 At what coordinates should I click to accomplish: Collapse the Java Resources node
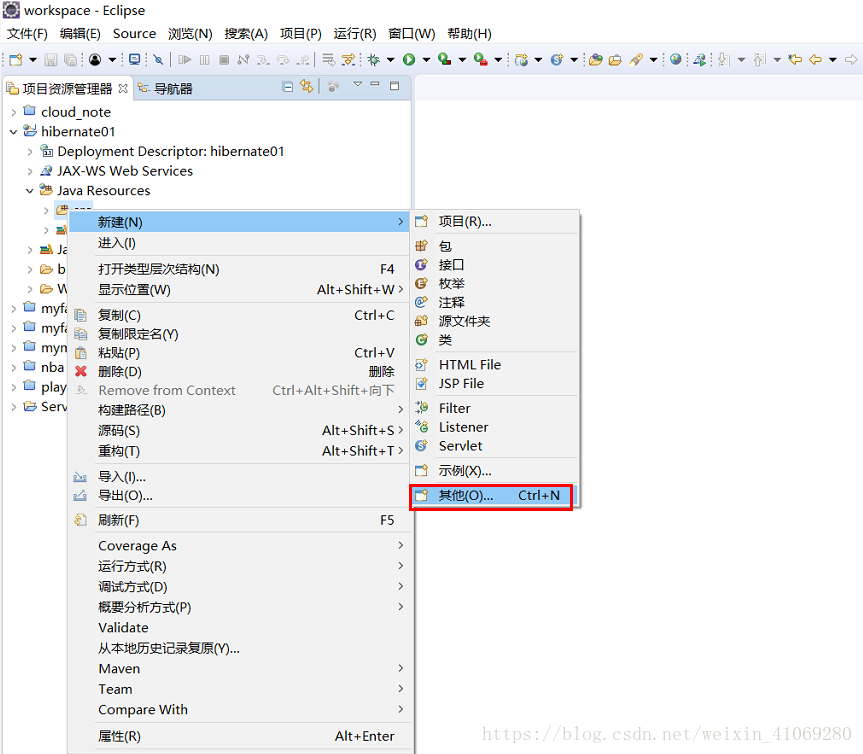coord(30,191)
